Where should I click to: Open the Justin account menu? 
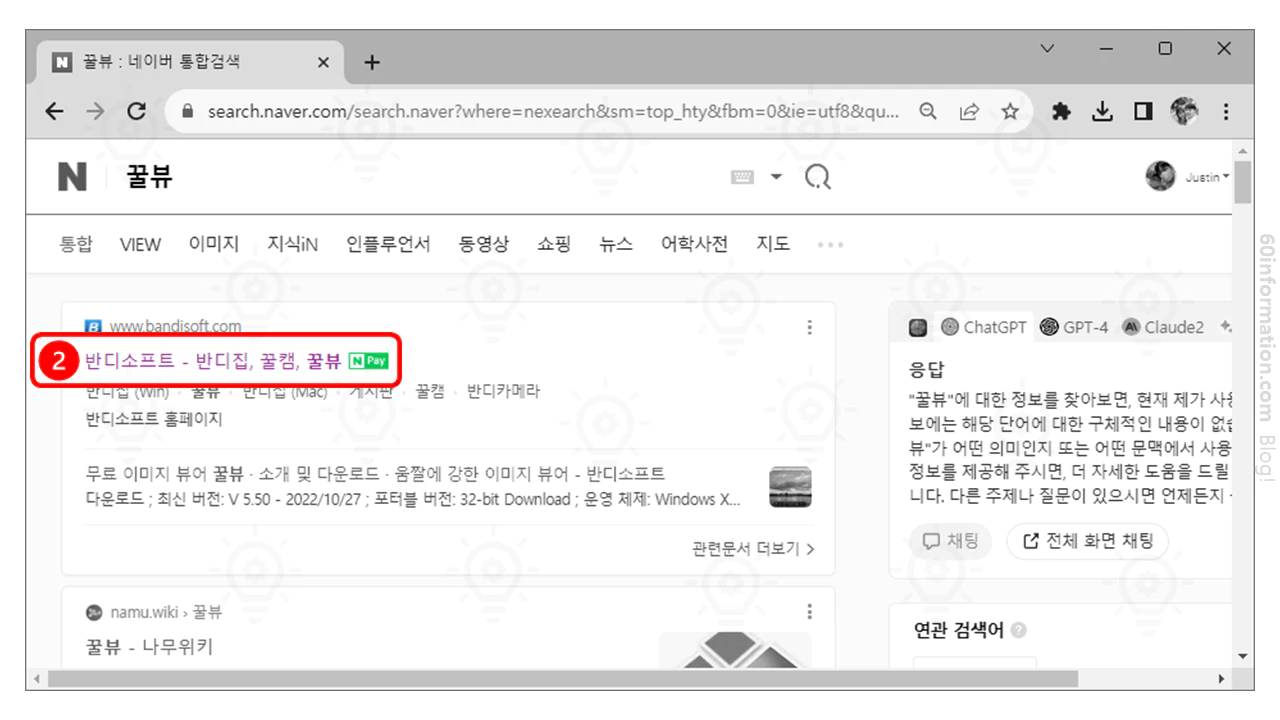(x=1207, y=177)
